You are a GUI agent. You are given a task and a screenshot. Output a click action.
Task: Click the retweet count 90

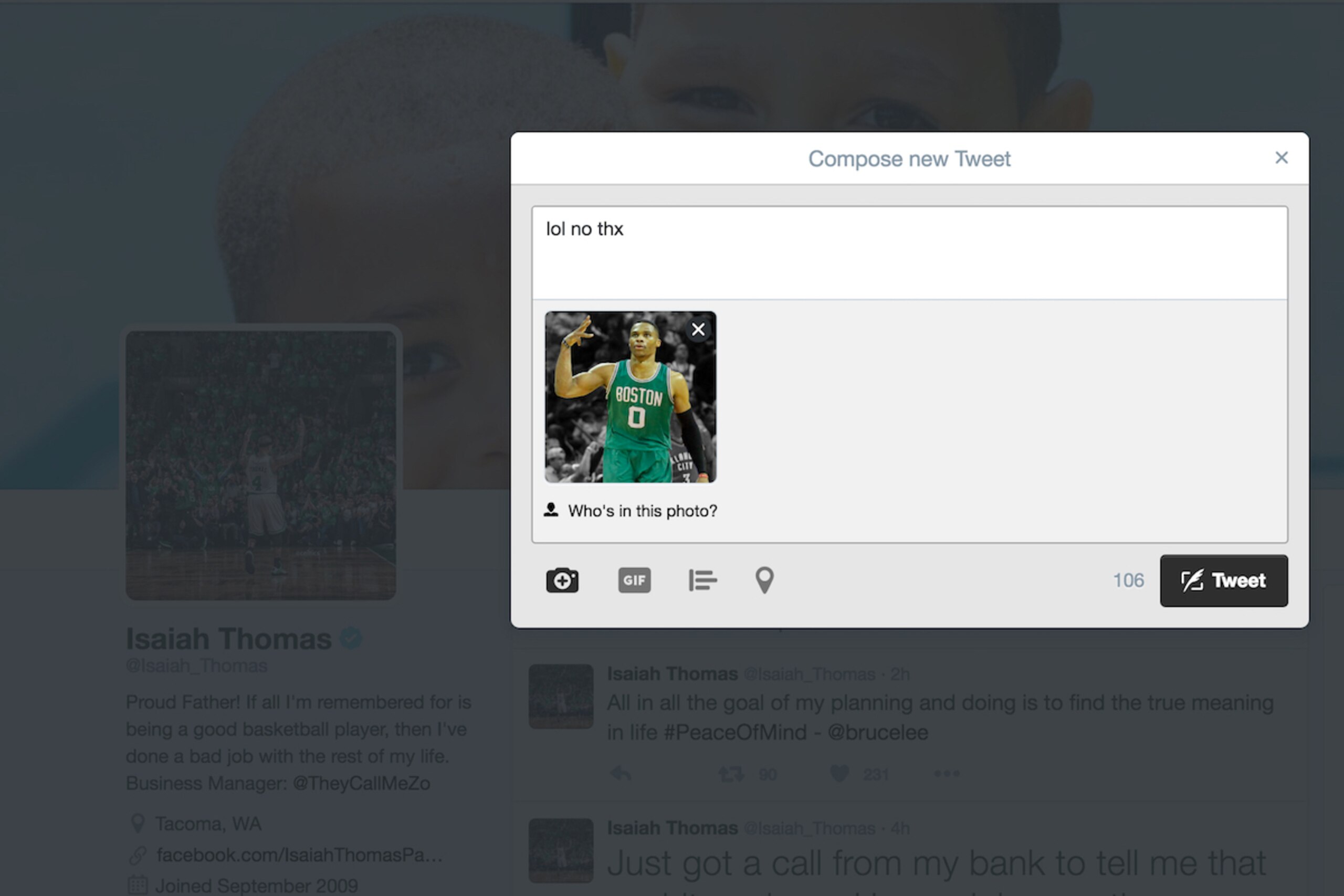768,775
